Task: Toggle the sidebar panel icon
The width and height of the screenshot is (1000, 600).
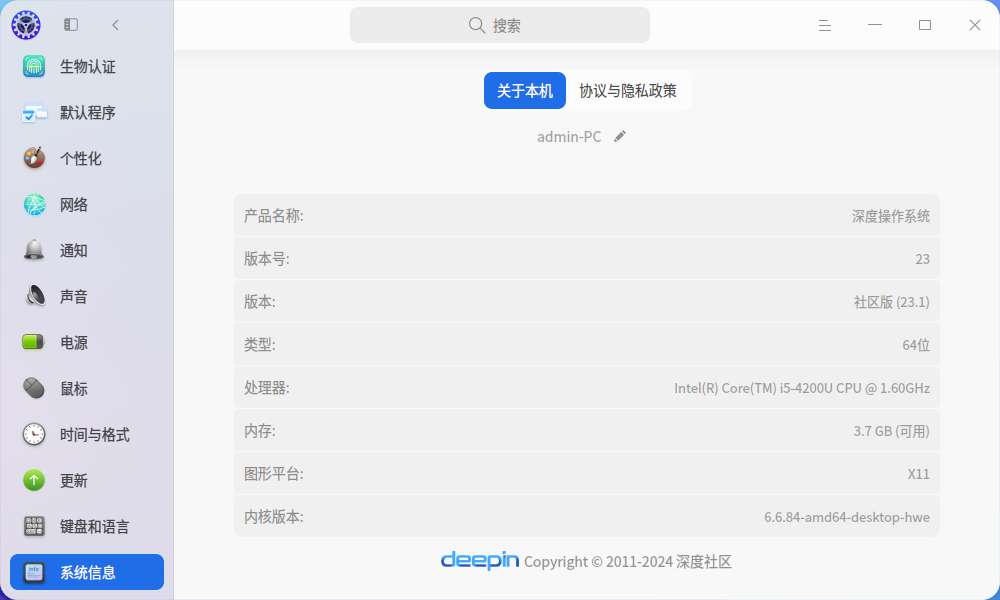Action: [x=71, y=25]
